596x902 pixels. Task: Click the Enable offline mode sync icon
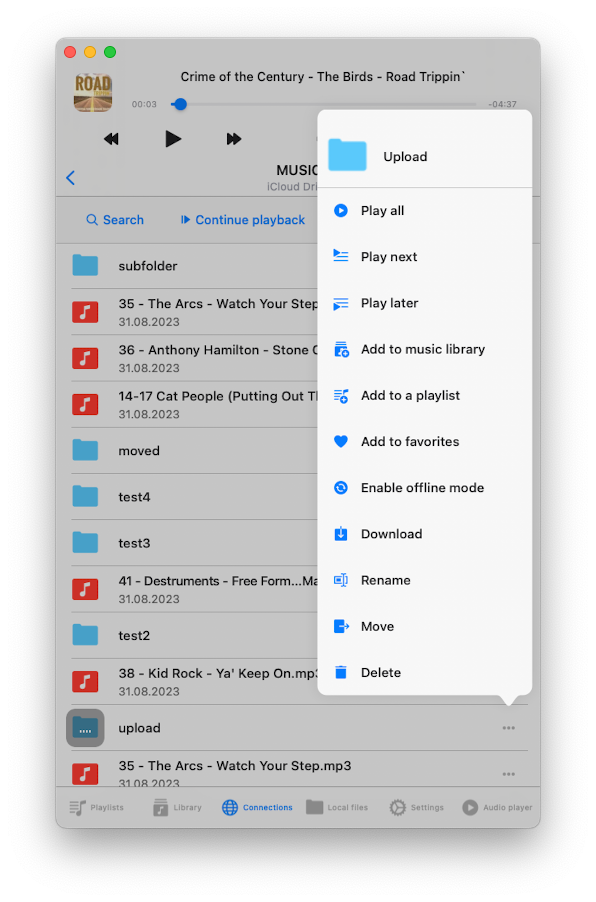click(341, 488)
